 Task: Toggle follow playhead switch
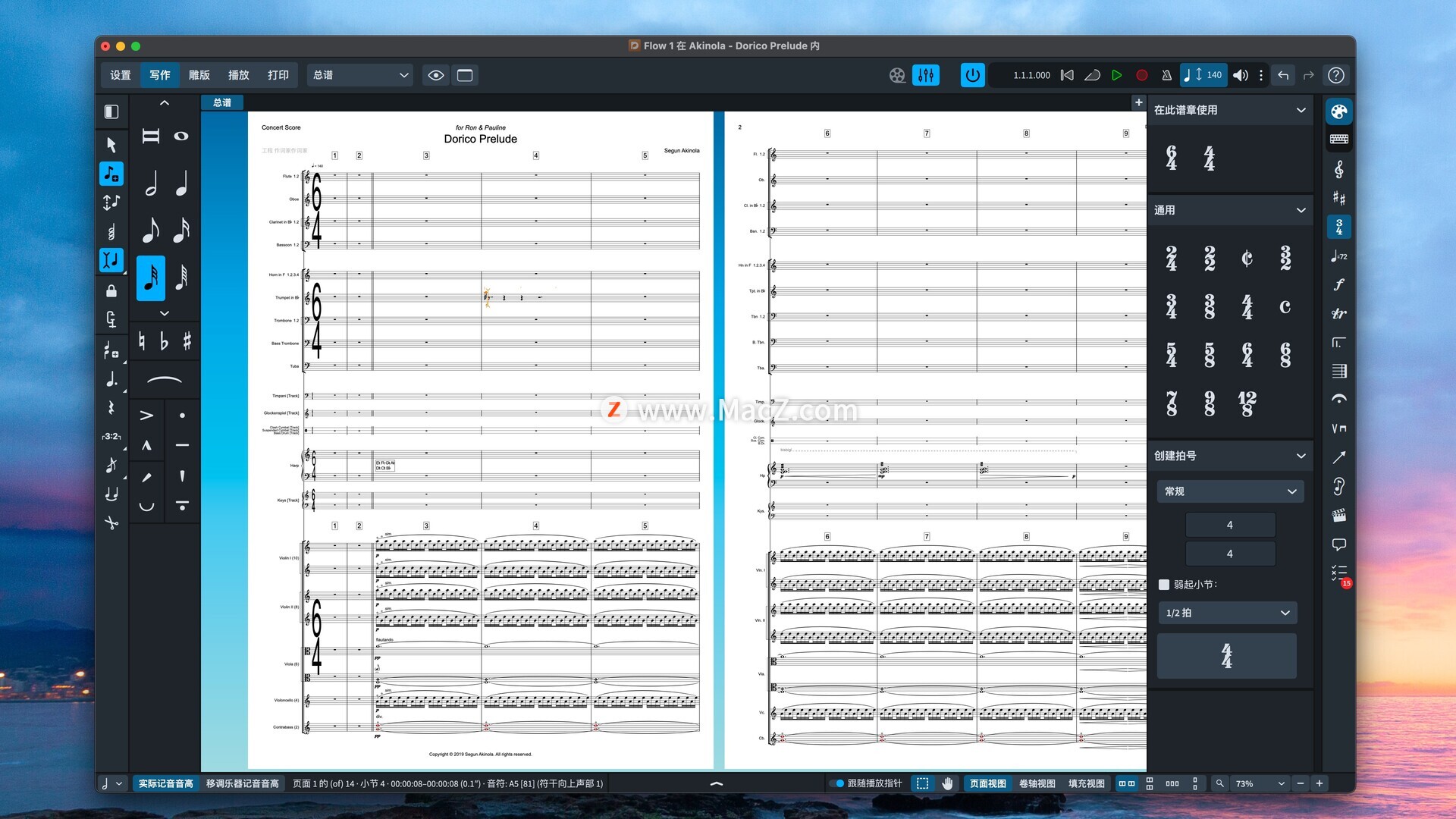coord(837,783)
